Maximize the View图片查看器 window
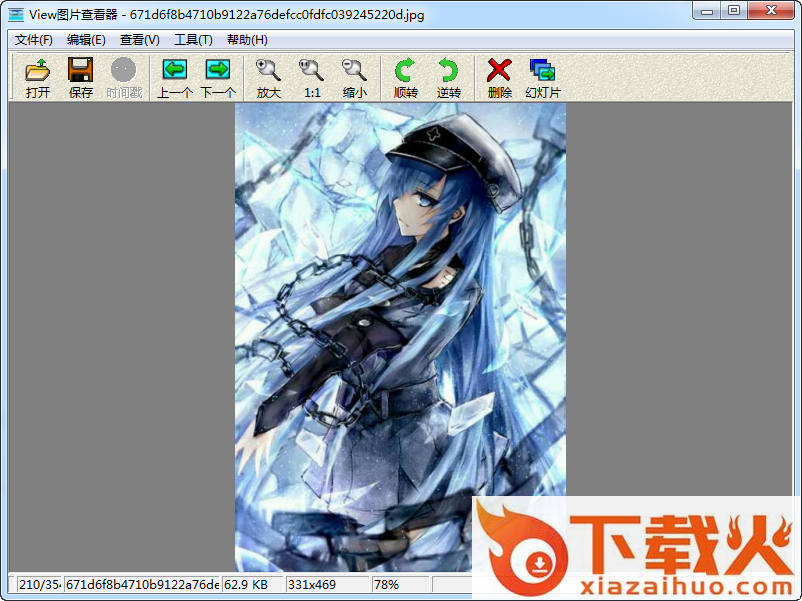Viewport: 802px width, 601px height. click(x=734, y=11)
